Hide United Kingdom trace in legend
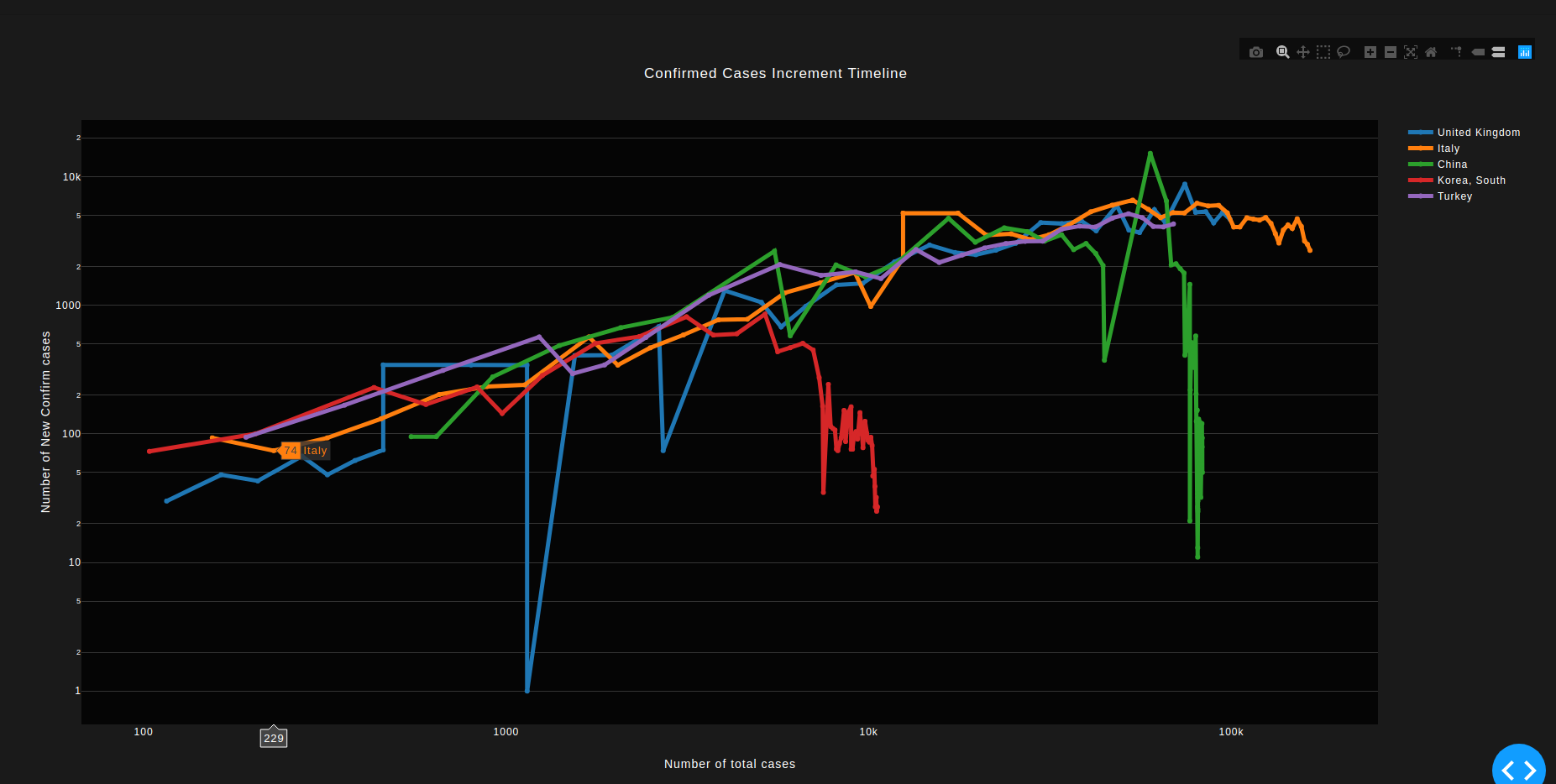 (x=1477, y=133)
